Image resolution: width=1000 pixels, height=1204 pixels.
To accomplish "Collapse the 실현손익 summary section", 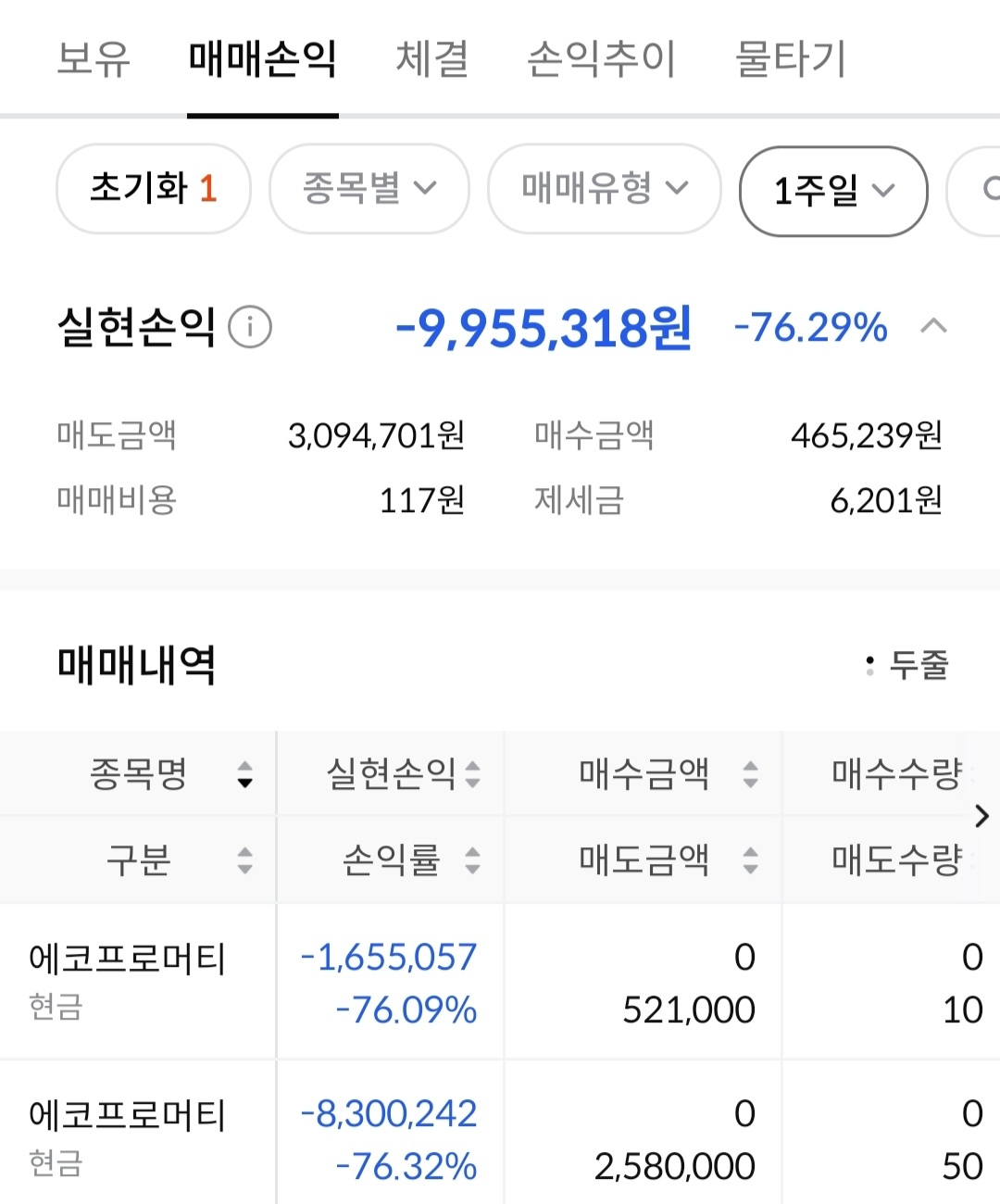I will click(933, 326).
